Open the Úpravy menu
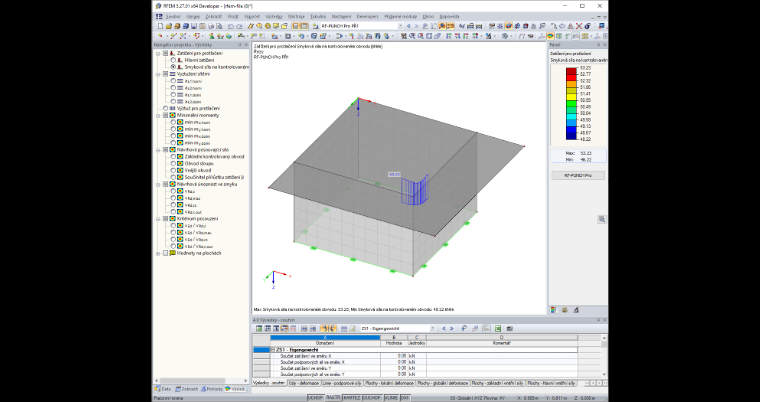The width and height of the screenshot is (760, 402). click(x=192, y=16)
